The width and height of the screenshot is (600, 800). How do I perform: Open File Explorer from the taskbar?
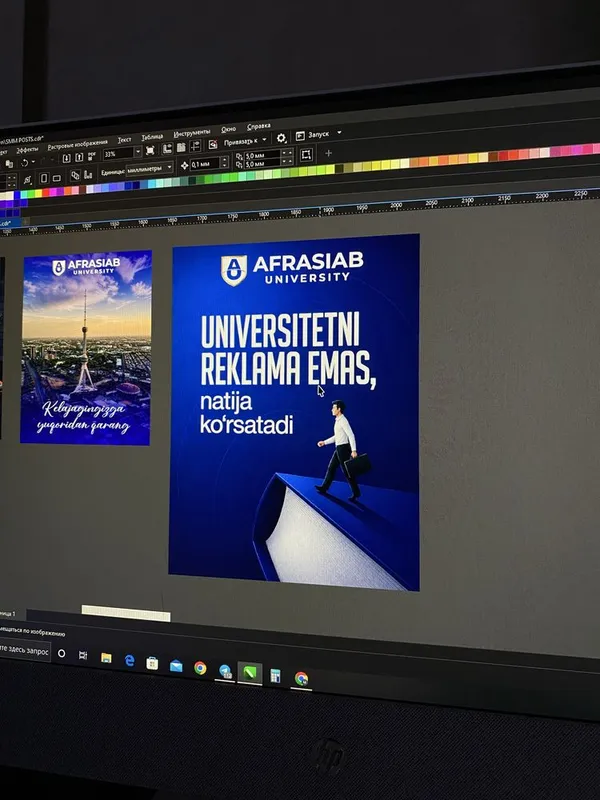click(x=106, y=658)
